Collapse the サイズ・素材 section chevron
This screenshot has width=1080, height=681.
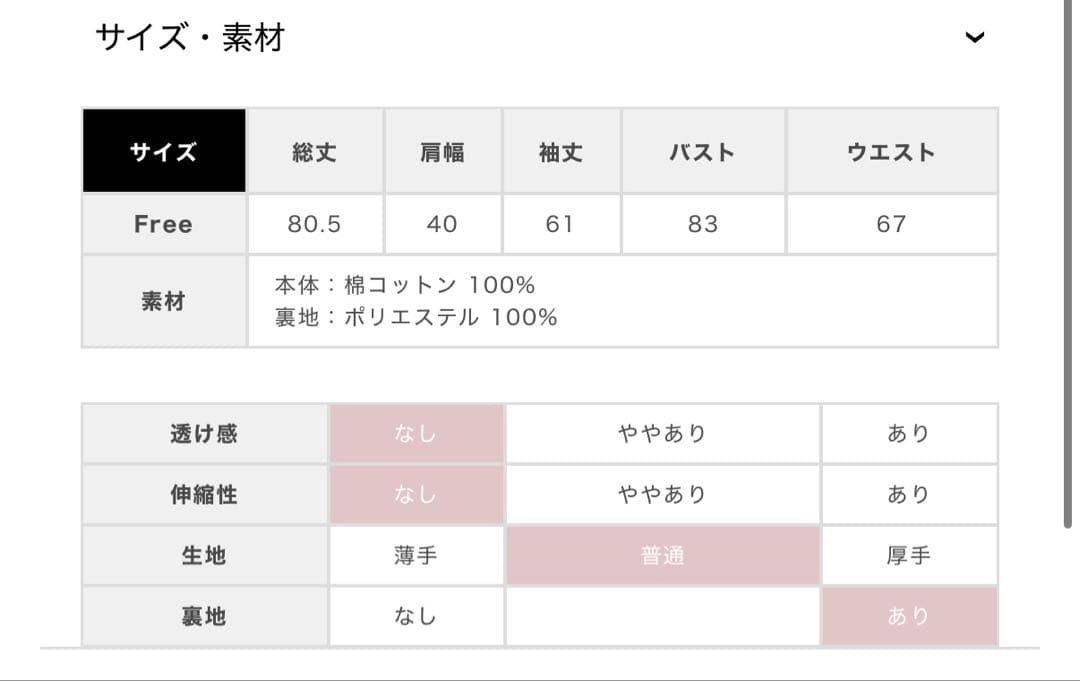[974, 38]
